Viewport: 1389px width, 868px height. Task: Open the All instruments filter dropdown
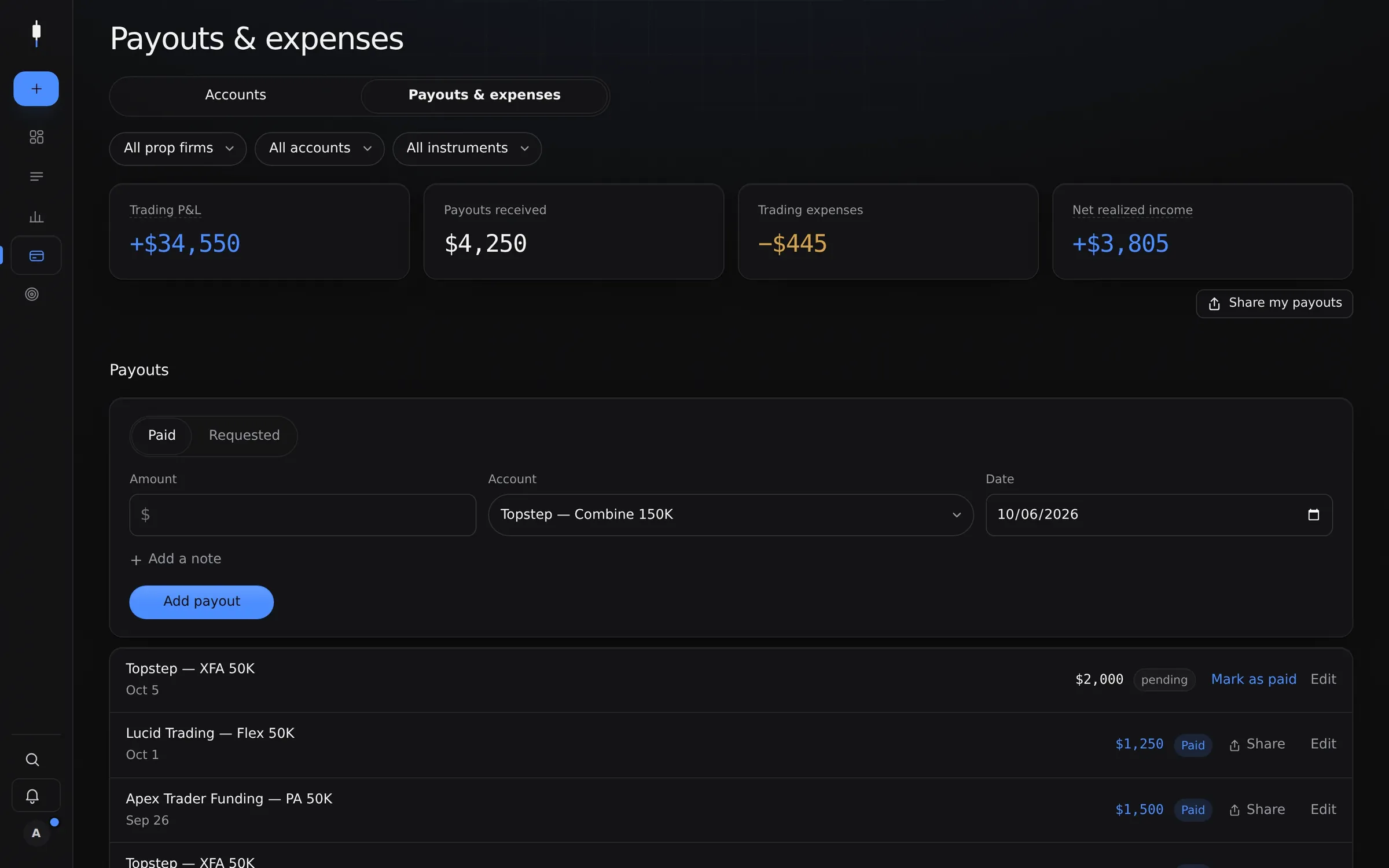467,149
